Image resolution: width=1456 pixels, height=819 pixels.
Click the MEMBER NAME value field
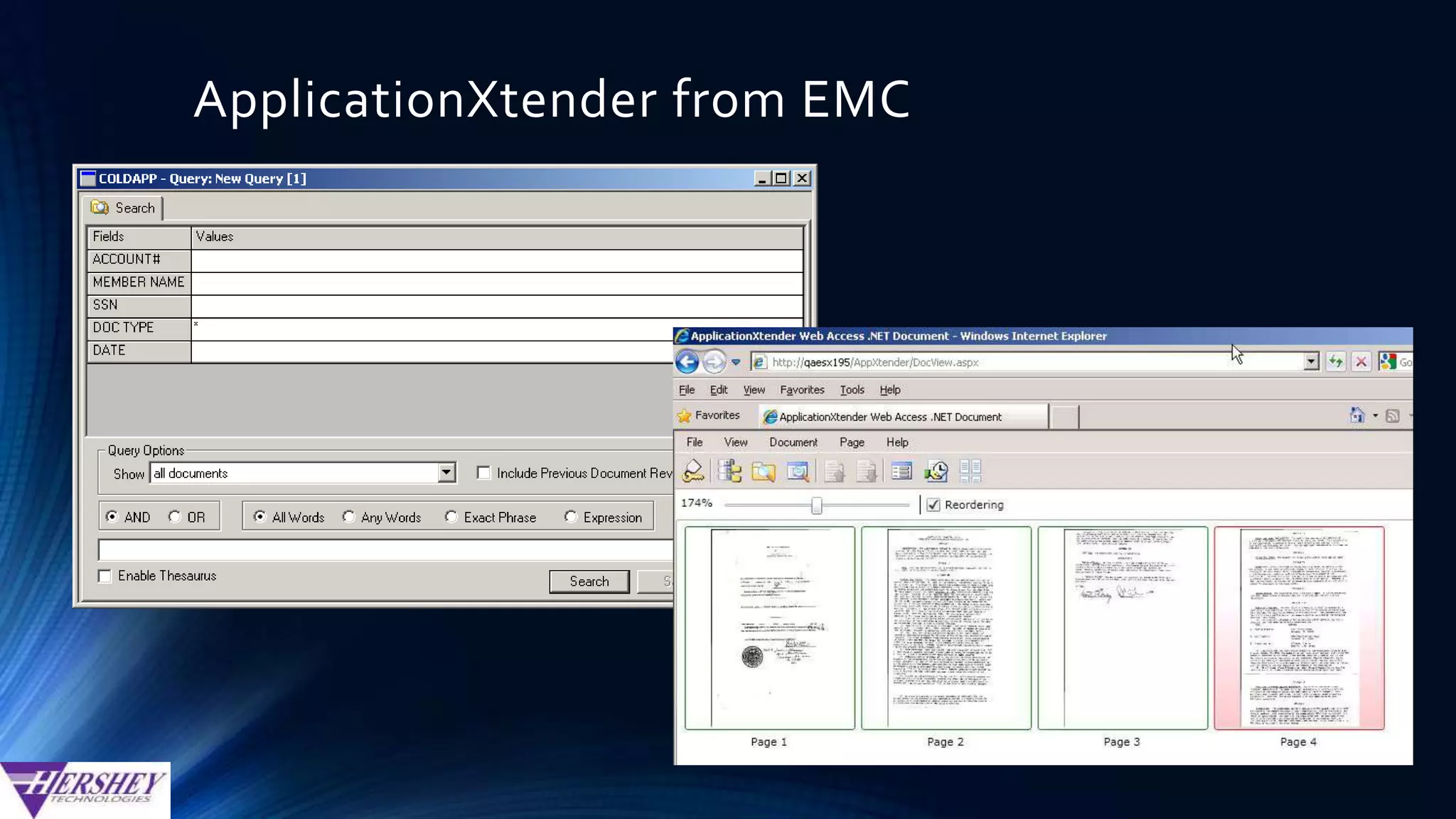pyautogui.click(x=497, y=283)
